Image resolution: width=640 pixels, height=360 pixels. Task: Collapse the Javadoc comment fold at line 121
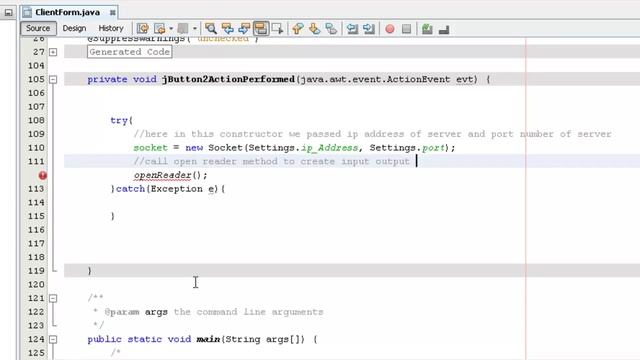pyautogui.click(x=53, y=298)
